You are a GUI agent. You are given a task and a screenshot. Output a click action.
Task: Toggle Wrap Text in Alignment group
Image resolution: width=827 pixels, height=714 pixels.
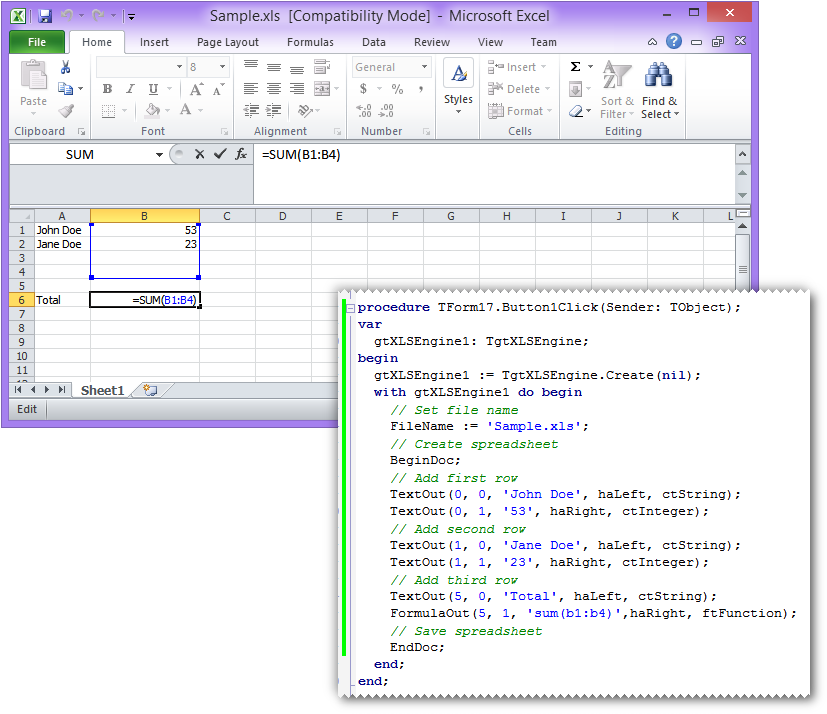coord(322,66)
